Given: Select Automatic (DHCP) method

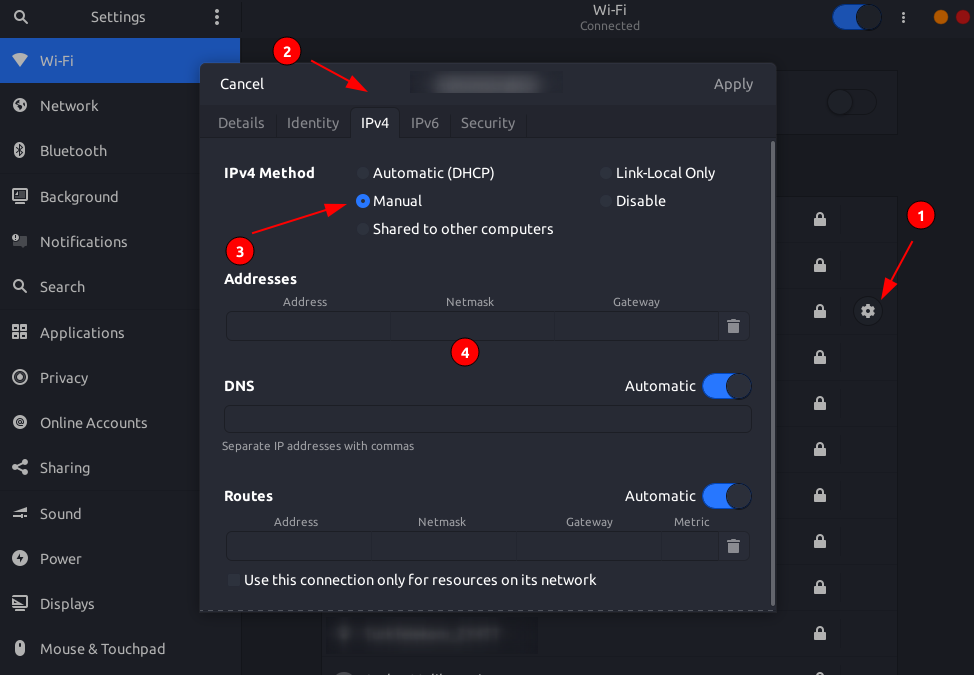Looking at the screenshot, I should point(426,173).
